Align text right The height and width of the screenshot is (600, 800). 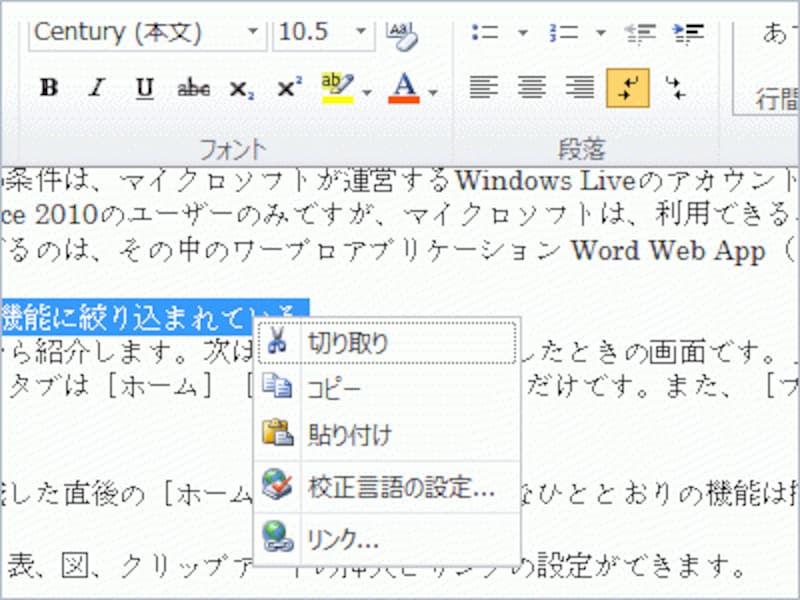click(x=580, y=88)
